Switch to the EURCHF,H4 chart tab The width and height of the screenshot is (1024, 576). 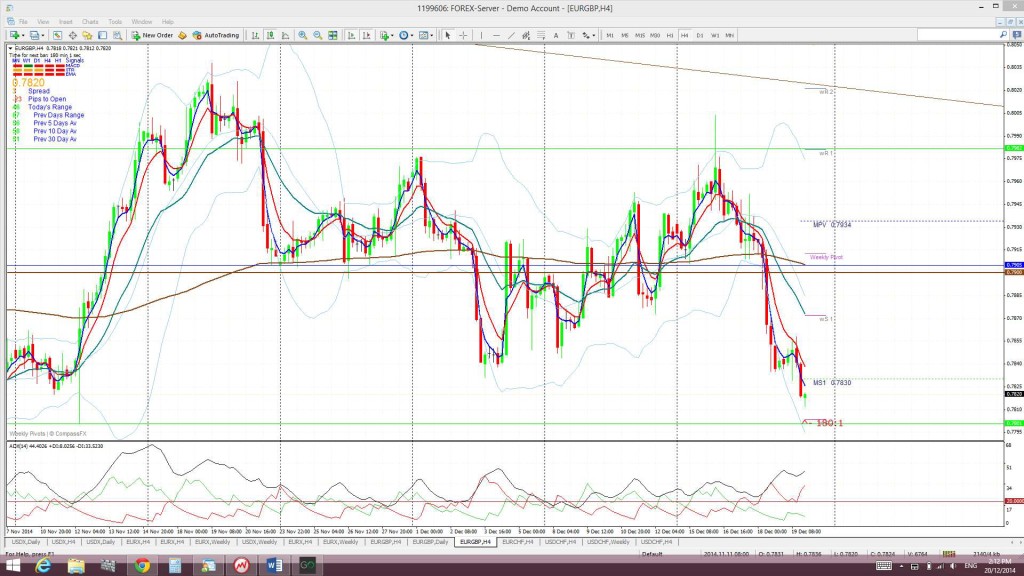(518, 542)
